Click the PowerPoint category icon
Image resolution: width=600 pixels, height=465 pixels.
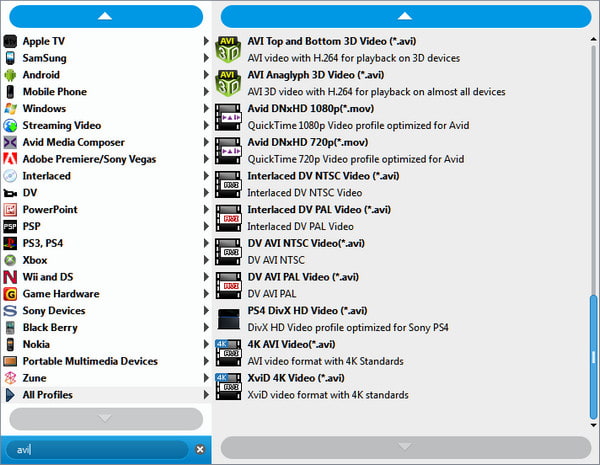coord(10,210)
